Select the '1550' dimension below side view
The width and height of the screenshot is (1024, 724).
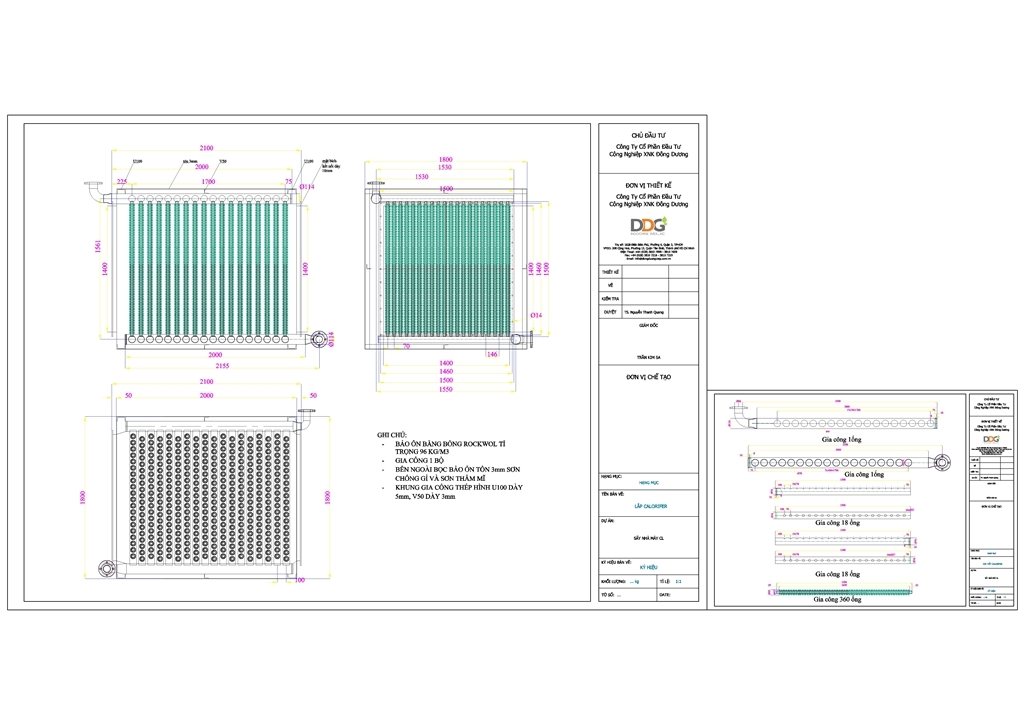[x=446, y=389]
